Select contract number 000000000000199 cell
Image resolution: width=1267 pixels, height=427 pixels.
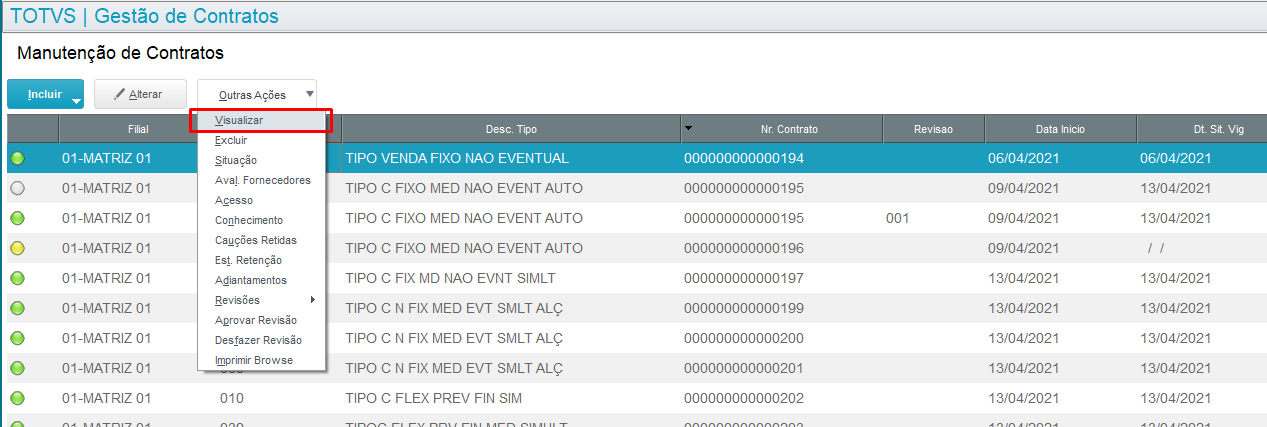tap(744, 308)
